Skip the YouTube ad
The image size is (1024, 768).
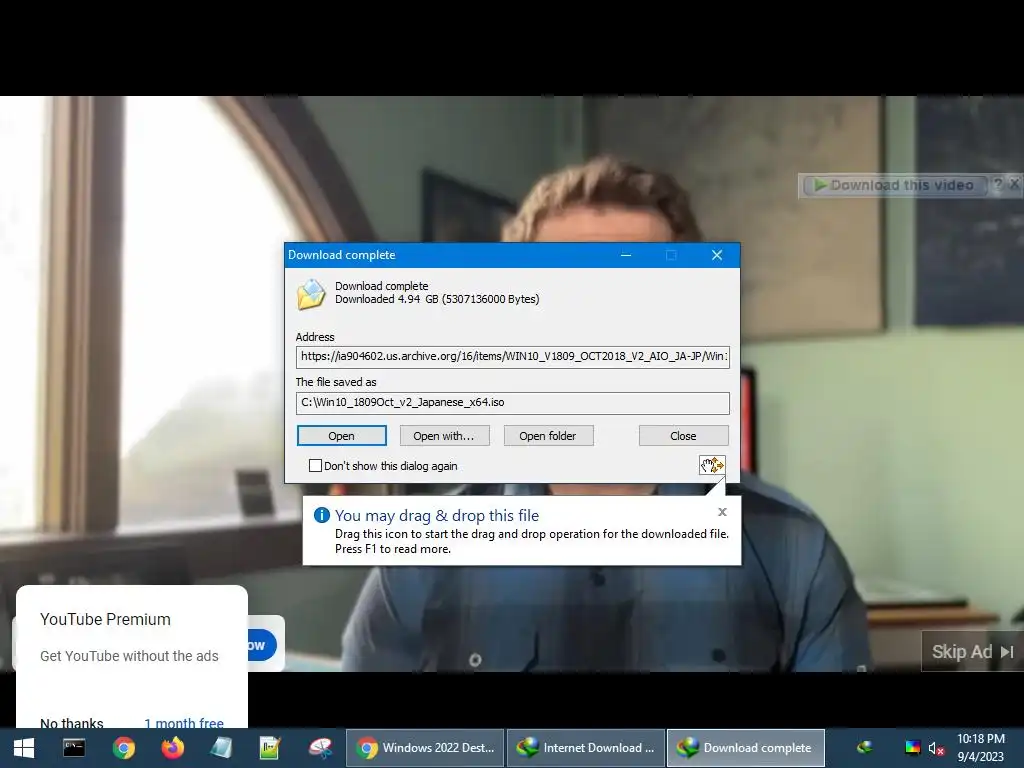pyautogui.click(x=972, y=651)
